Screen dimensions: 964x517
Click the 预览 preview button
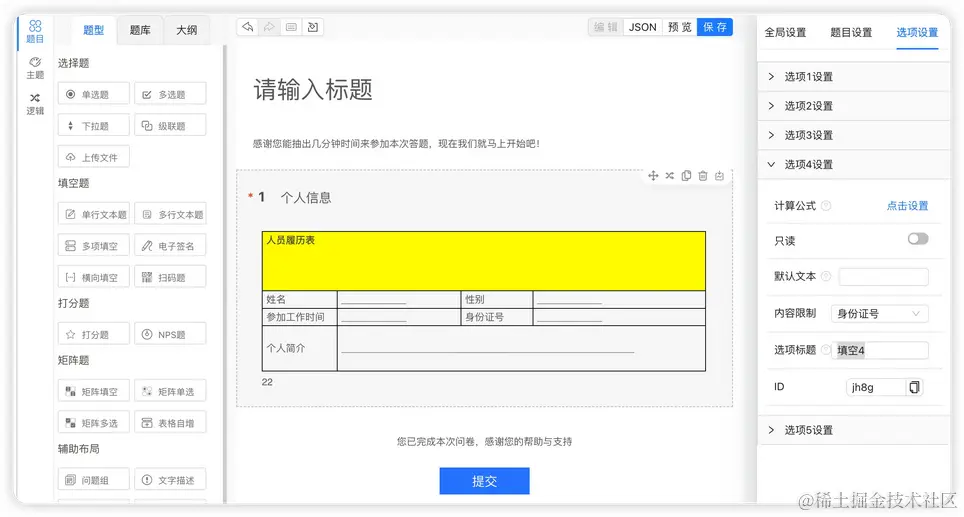(x=679, y=27)
